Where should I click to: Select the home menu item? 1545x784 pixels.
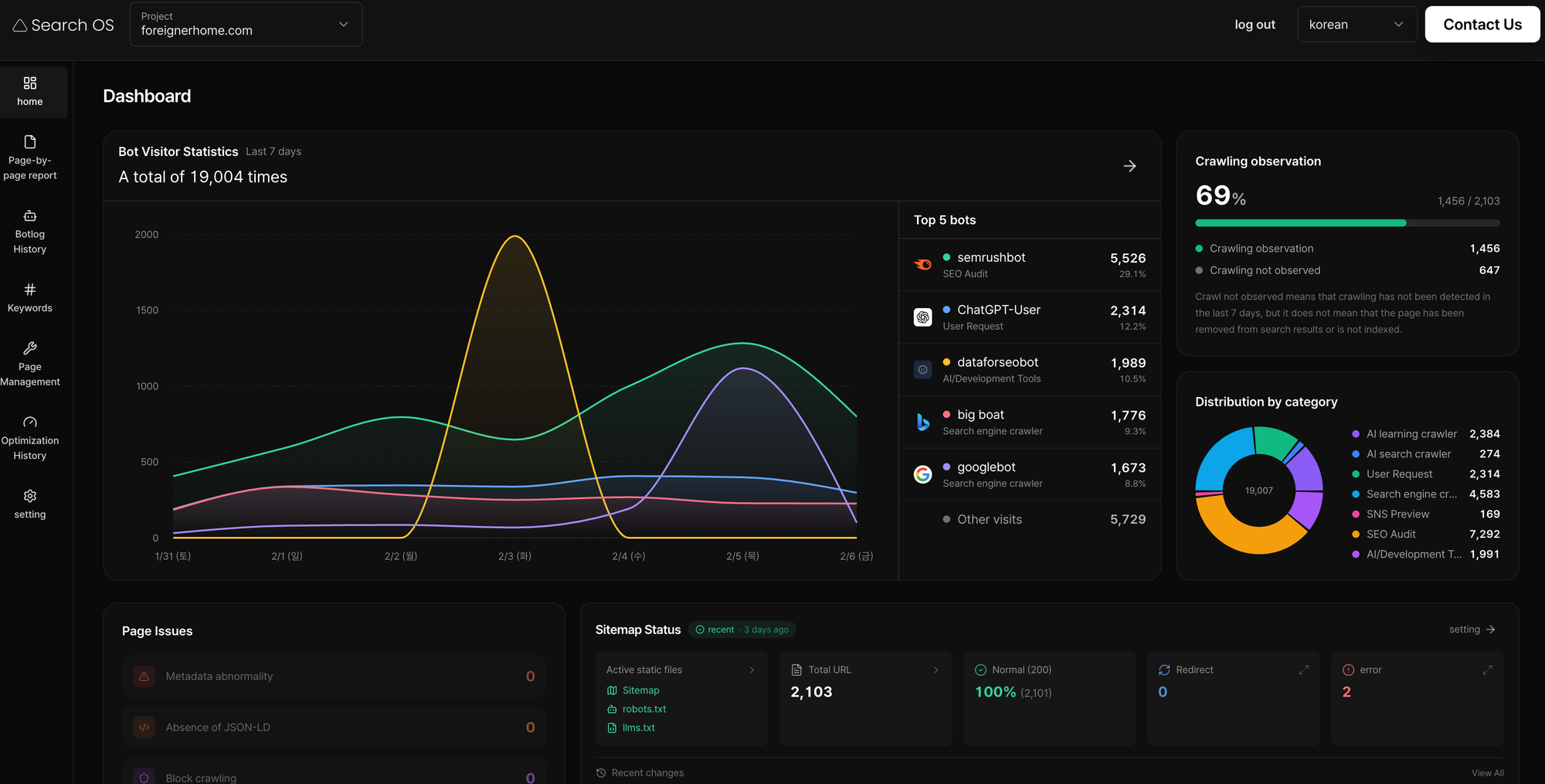click(x=30, y=92)
